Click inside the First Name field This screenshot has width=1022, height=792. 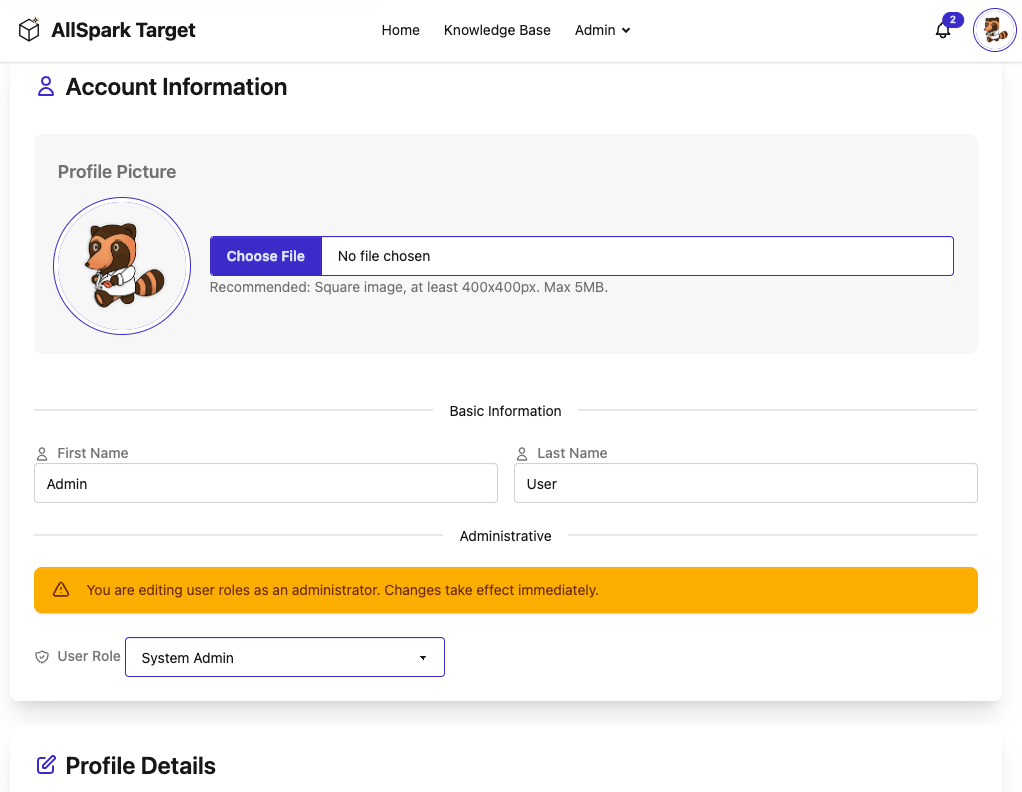265,483
